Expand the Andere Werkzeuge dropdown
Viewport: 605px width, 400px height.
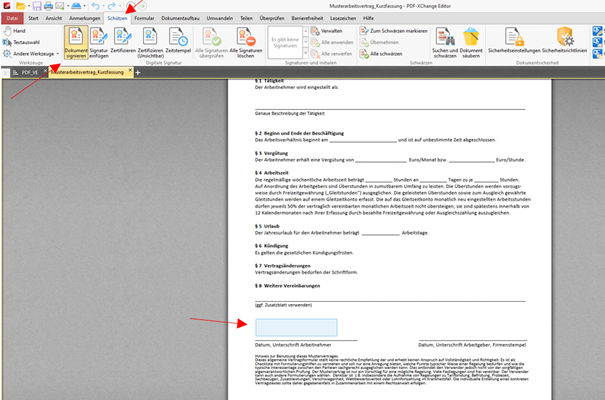[x=32, y=55]
